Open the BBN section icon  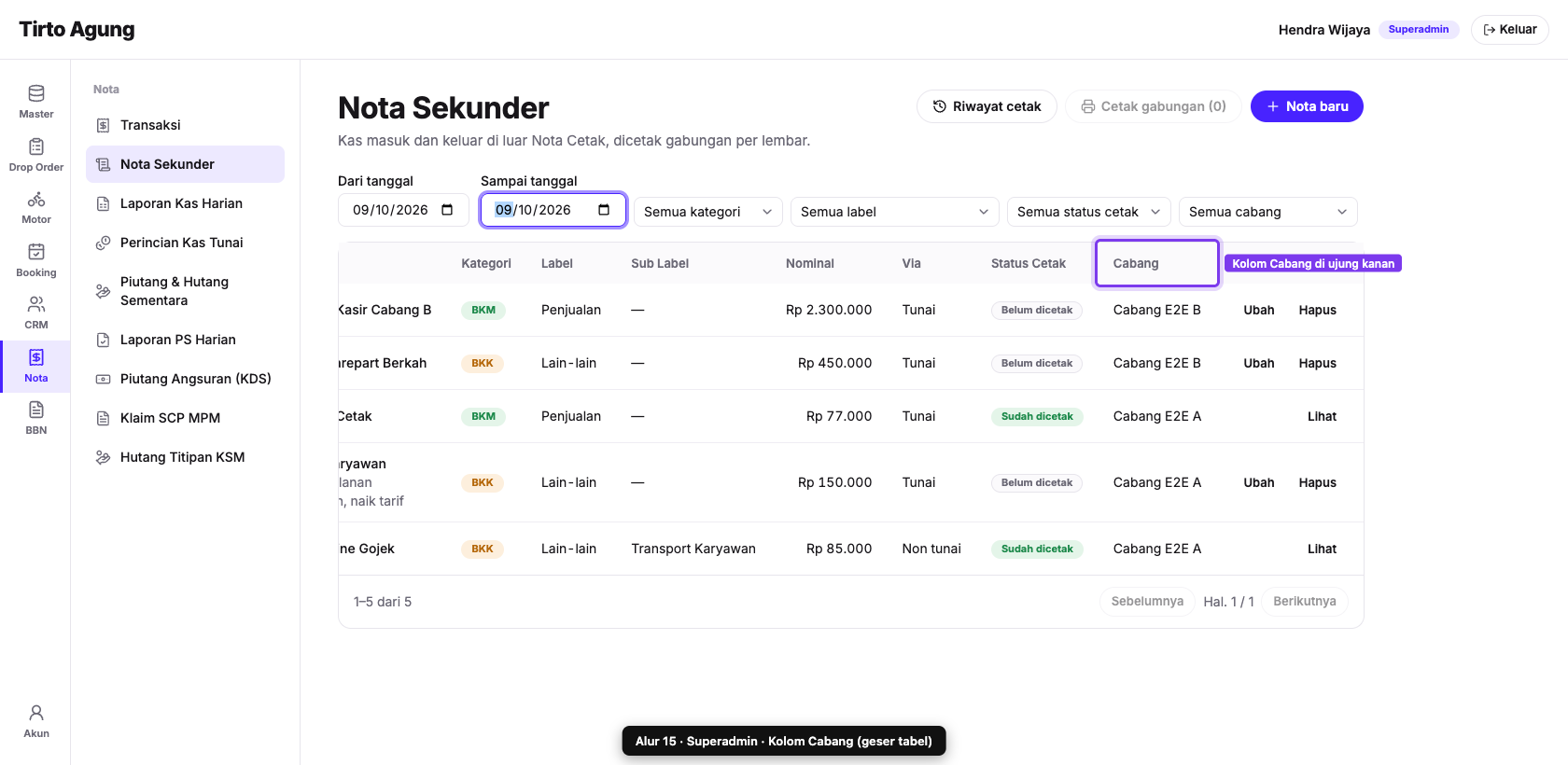(36, 410)
